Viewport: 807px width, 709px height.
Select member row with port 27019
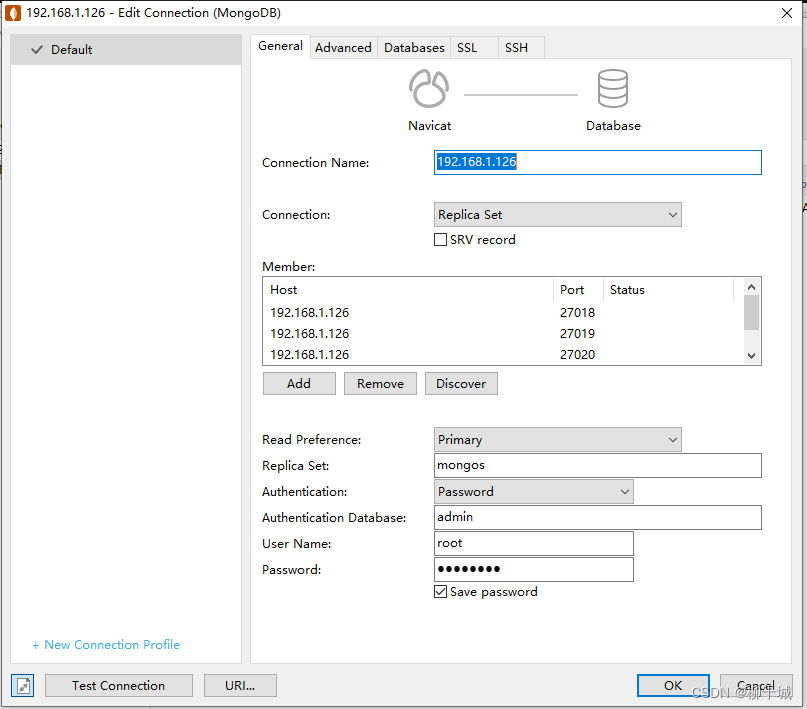tap(503, 333)
